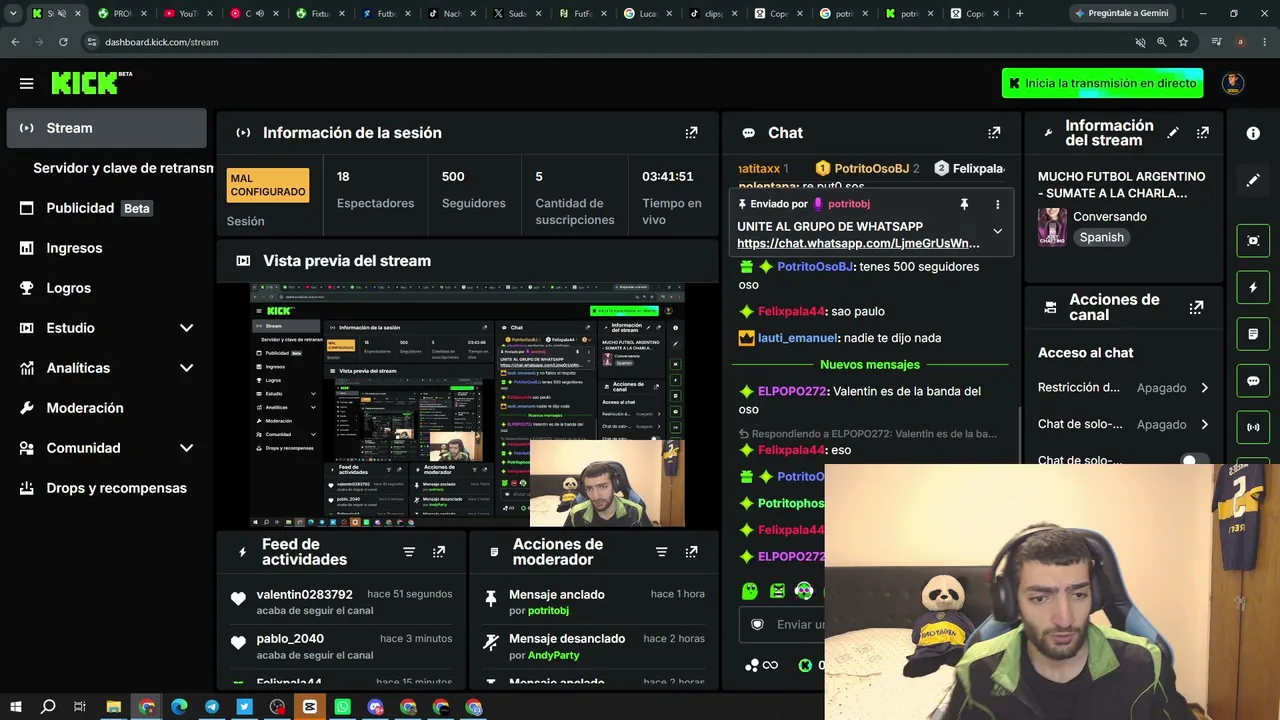Open filter options in Acciones de moderador
Image resolution: width=1280 pixels, height=720 pixels.
pyautogui.click(x=661, y=552)
